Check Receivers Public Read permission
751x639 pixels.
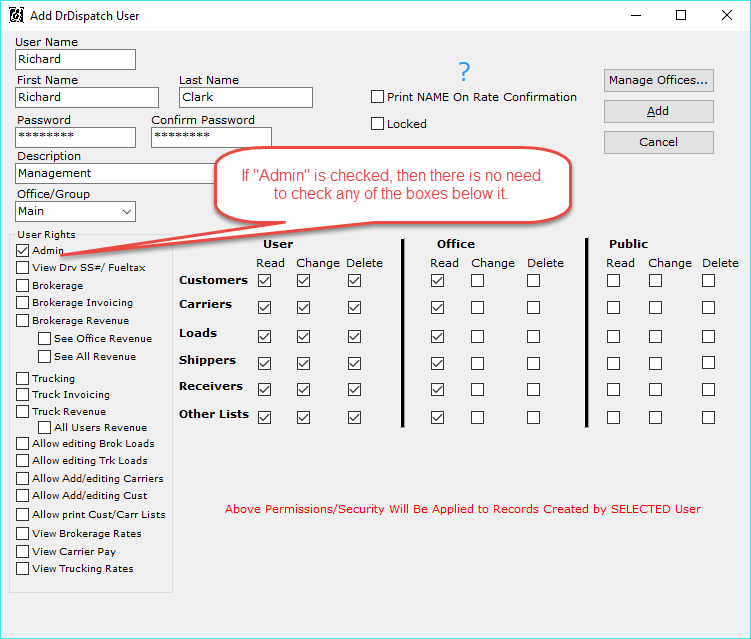point(614,389)
